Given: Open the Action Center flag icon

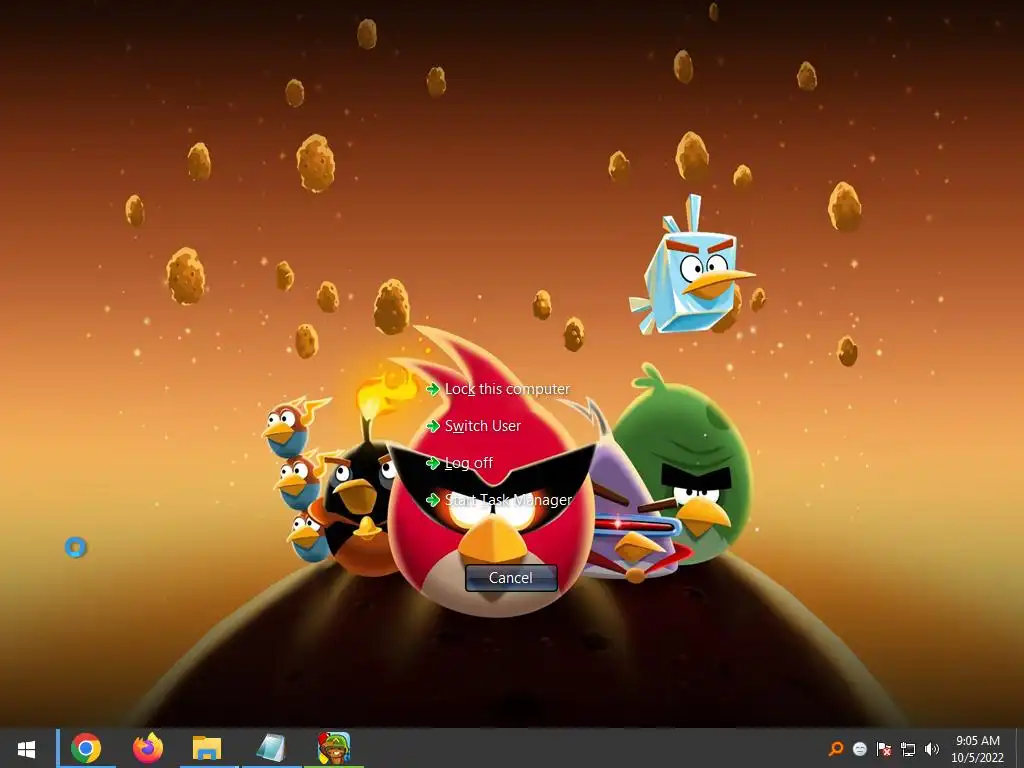Looking at the screenshot, I should [884, 748].
